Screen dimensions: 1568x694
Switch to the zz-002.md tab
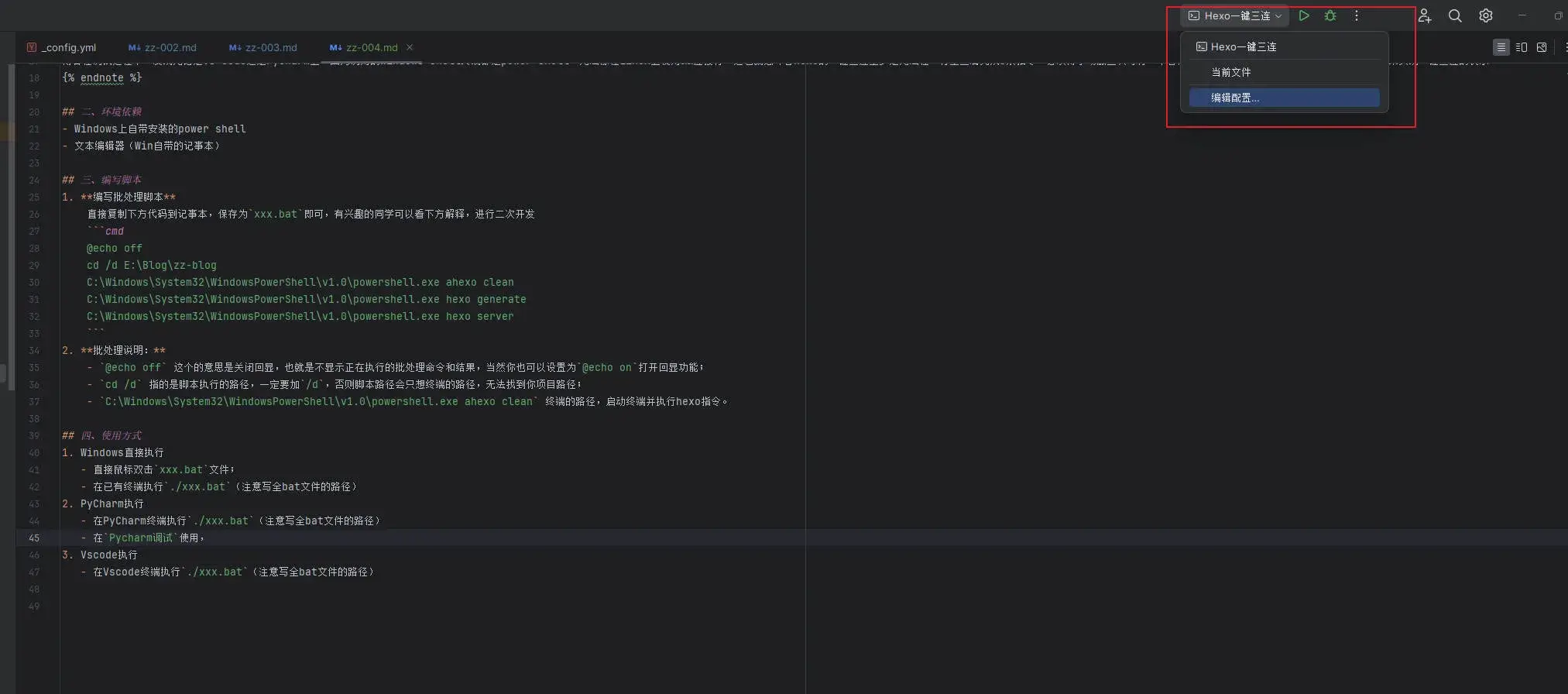[163, 47]
